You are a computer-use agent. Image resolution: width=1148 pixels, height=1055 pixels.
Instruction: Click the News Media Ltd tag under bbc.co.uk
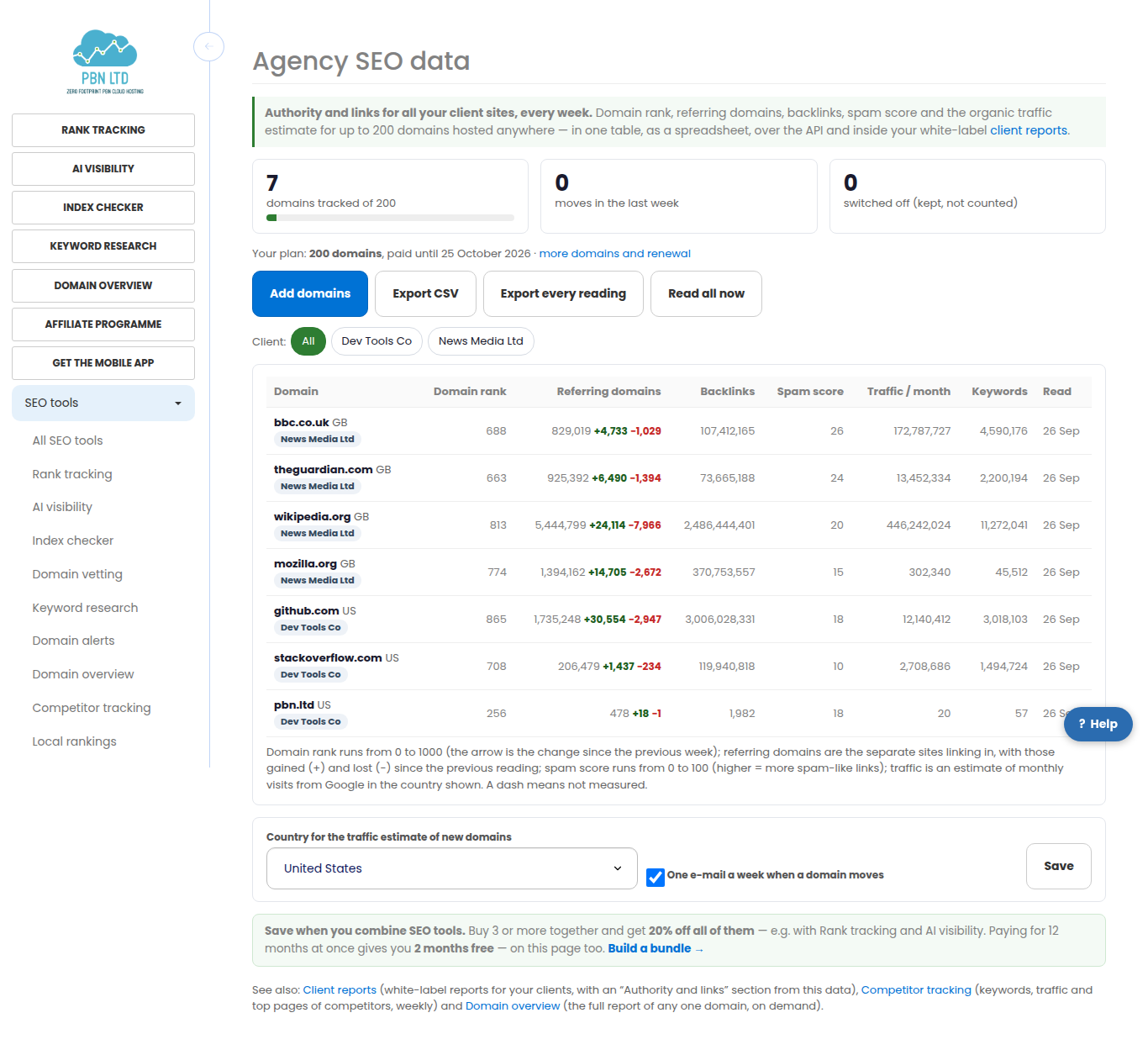pos(318,440)
